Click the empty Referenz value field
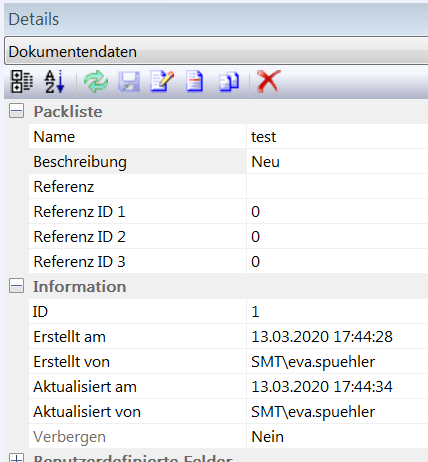 tap(337, 187)
